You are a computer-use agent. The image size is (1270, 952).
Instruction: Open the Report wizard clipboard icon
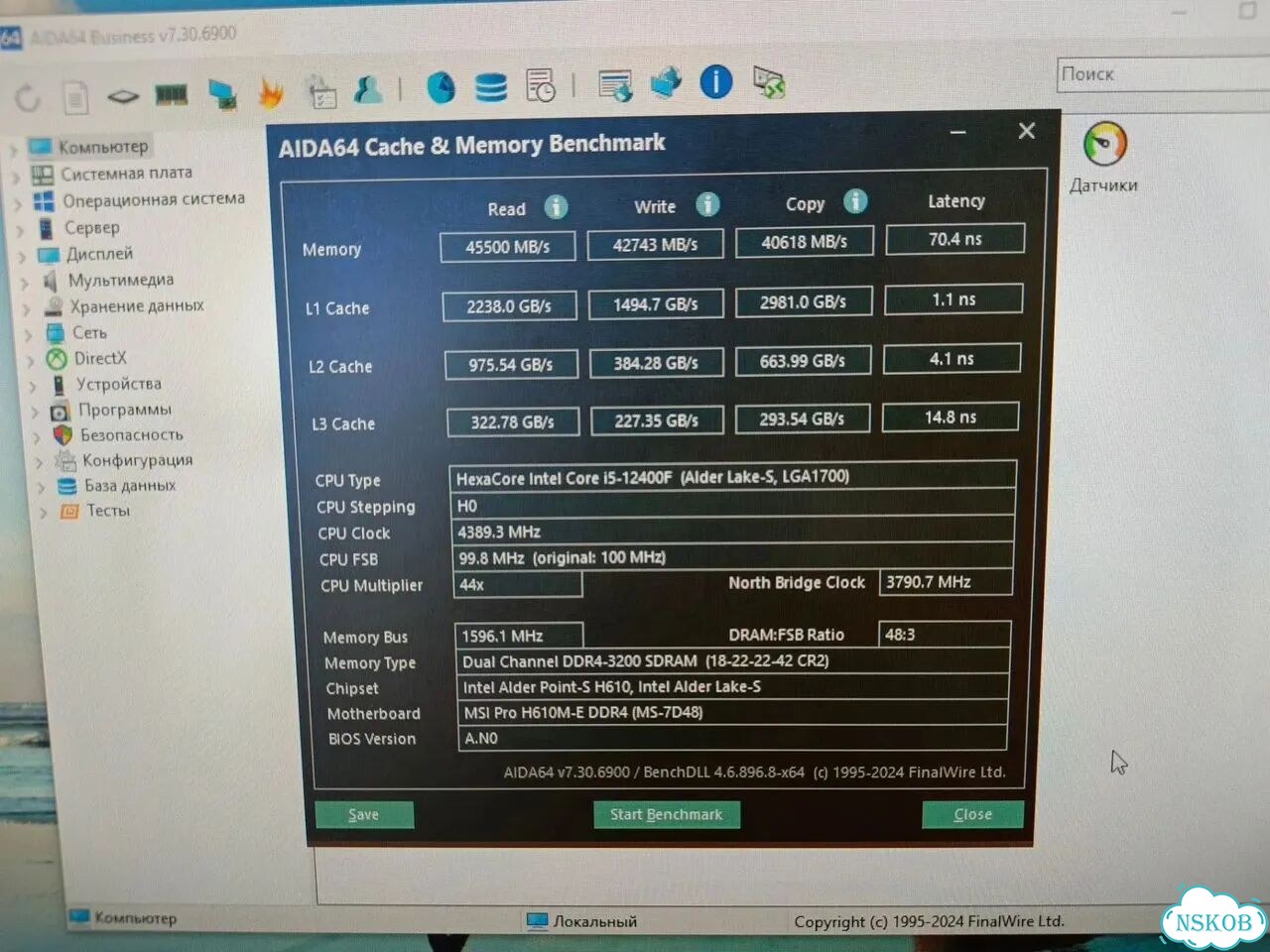tap(320, 92)
